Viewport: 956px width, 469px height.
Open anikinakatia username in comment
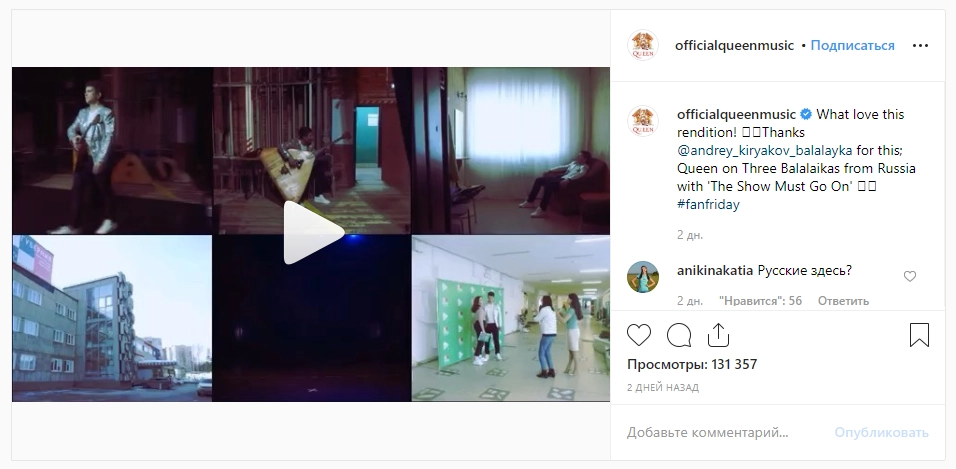tap(715, 271)
